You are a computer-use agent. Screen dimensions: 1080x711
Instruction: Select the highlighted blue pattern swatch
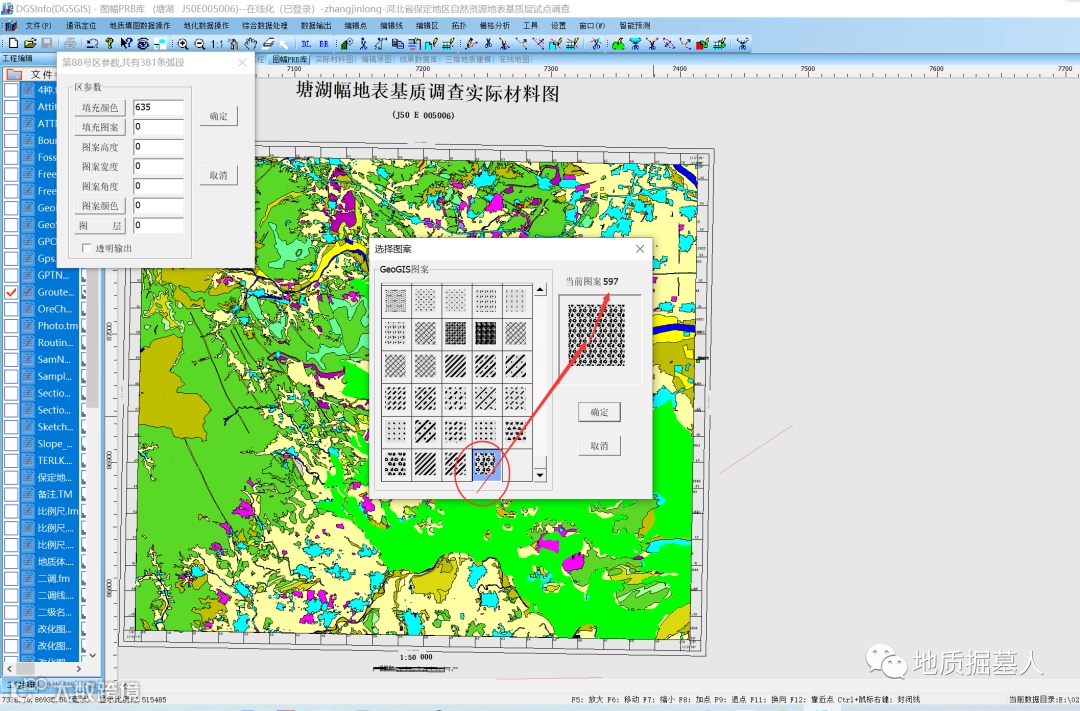(x=485, y=464)
